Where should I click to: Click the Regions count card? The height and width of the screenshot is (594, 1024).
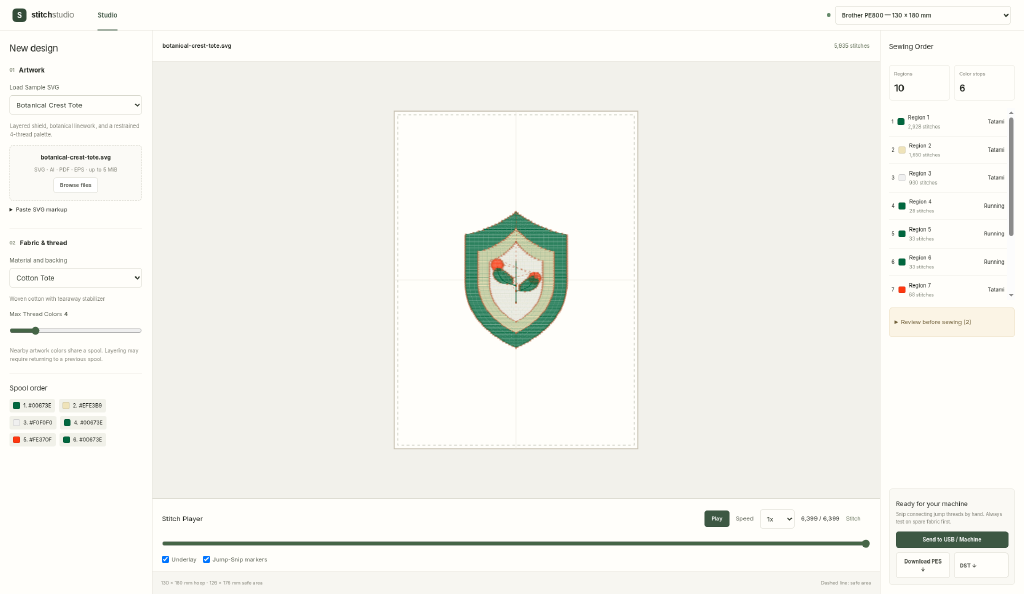click(919, 83)
